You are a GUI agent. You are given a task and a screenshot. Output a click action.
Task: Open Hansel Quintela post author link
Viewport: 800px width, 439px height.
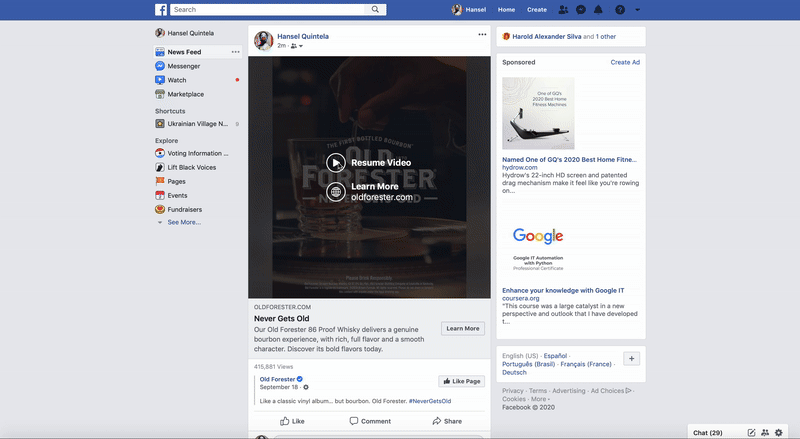tap(303, 36)
